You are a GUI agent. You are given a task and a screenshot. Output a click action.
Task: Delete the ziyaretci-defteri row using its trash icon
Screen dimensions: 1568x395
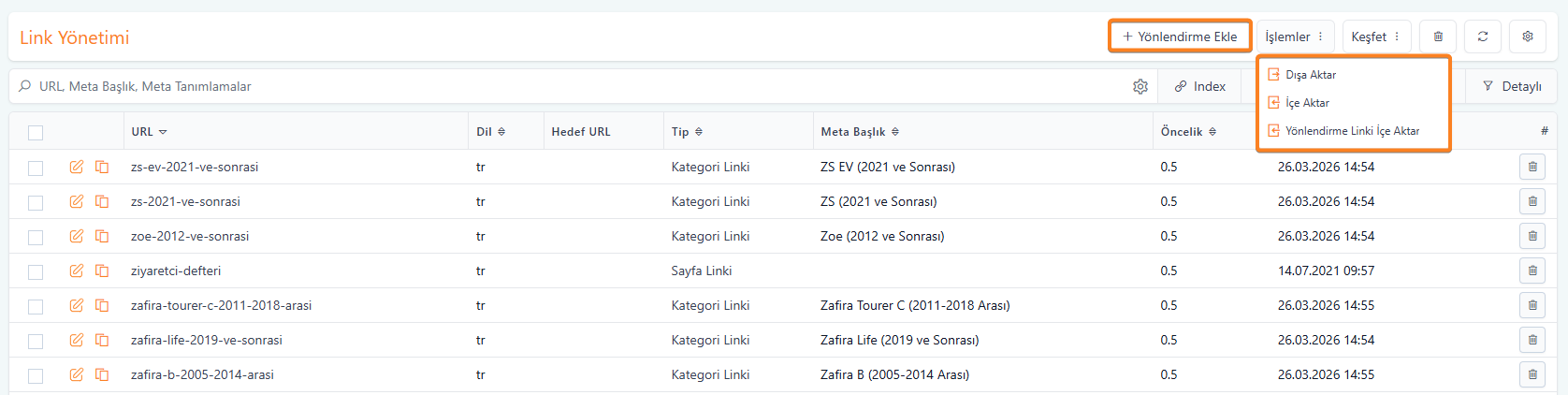coord(1532,271)
